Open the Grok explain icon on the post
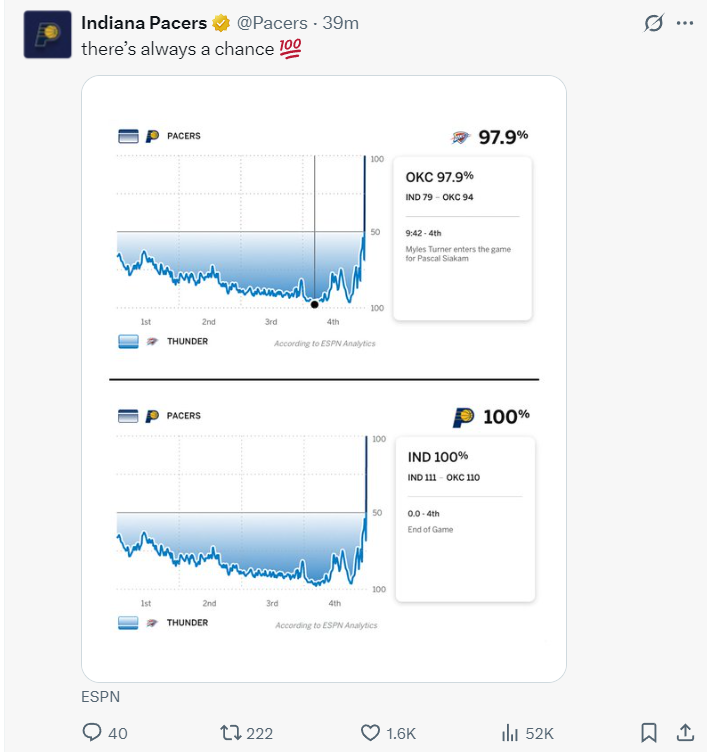The width and height of the screenshot is (707, 752). point(654,23)
